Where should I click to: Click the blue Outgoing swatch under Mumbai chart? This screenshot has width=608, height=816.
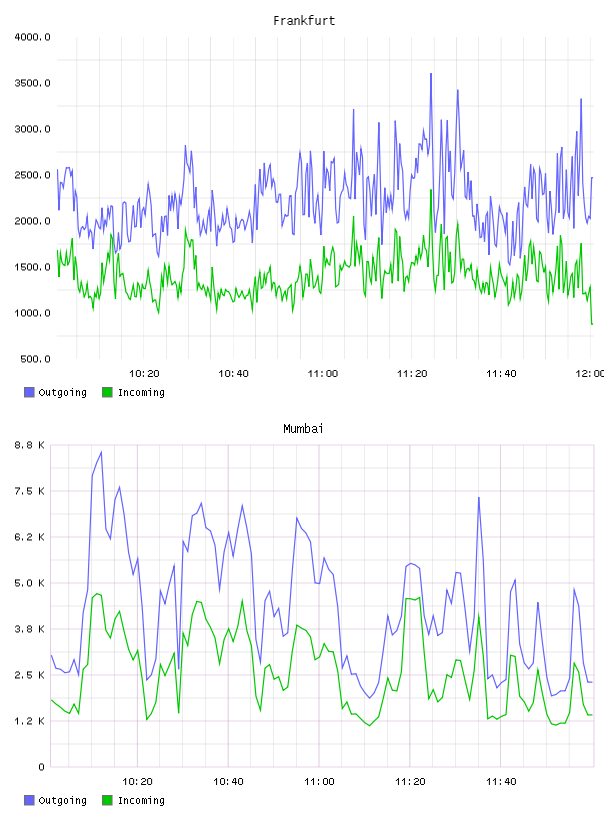[29, 800]
